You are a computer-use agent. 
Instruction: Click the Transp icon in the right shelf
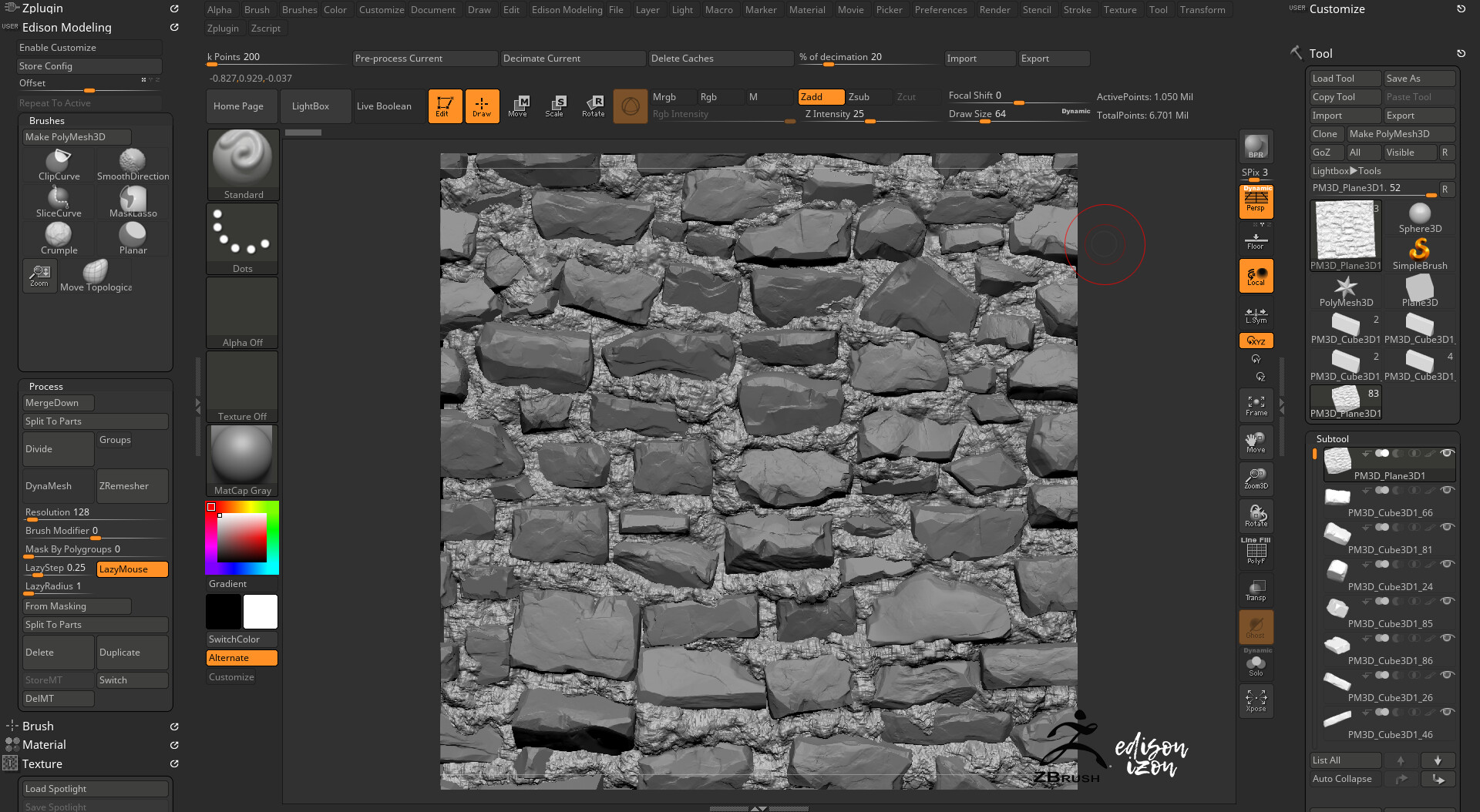[x=1256, y=589]
